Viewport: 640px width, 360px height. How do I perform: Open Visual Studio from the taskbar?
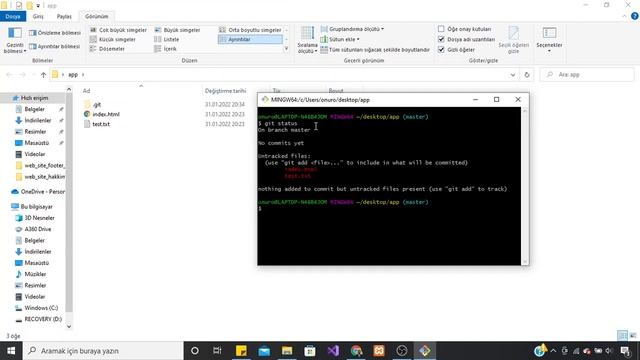[x=333, y=351]
